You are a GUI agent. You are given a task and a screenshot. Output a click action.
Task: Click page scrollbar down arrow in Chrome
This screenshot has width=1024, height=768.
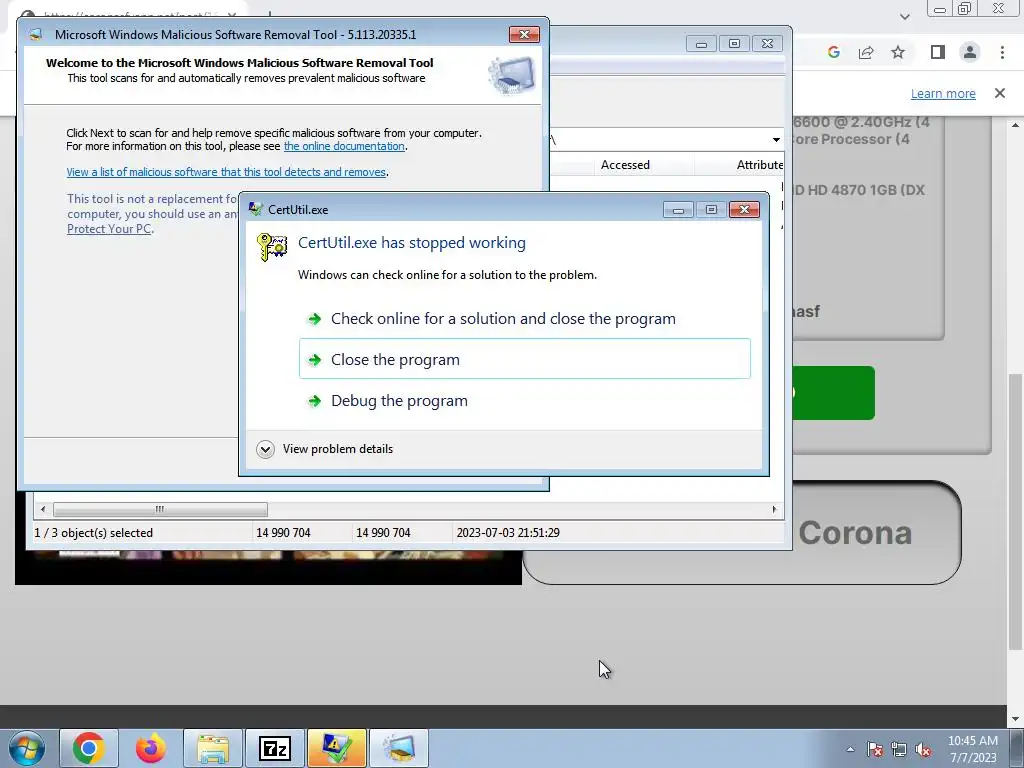[1016, 719]
